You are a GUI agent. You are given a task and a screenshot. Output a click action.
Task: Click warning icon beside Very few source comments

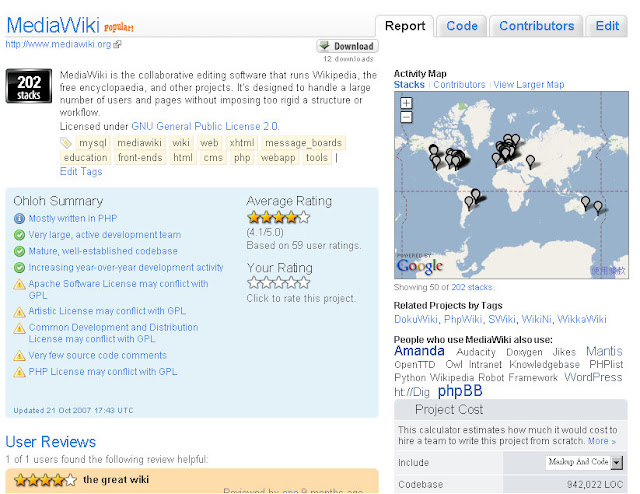(19, 356)
